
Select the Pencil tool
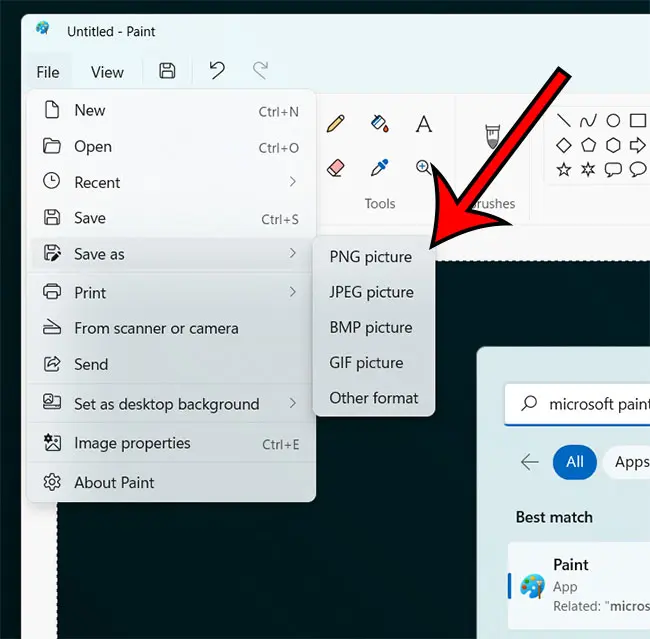335,124
